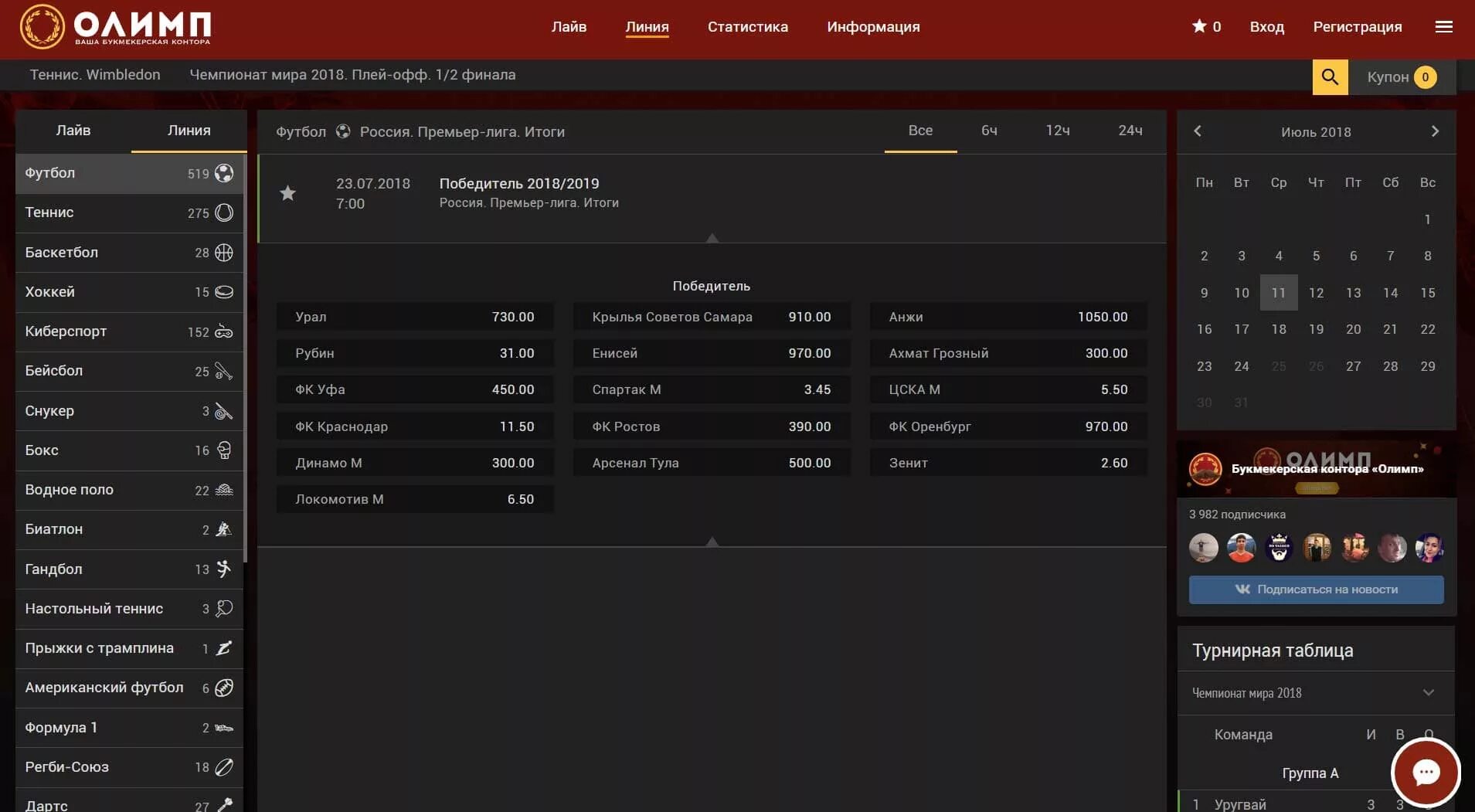Select July 11 in the calendar
1475x812 pixels.
click(1279, 293)
